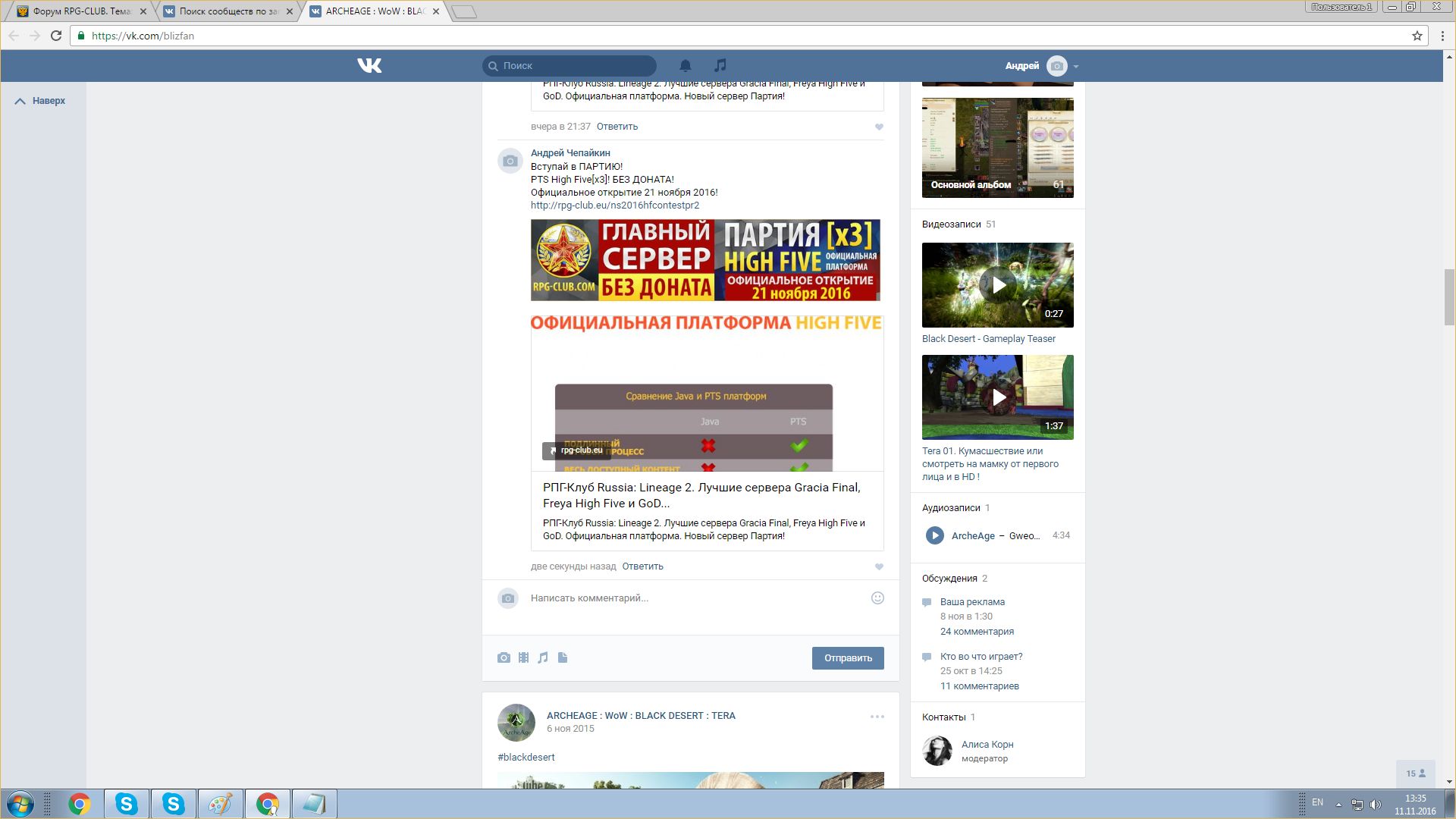This screenshot has height=819, width=1456.
Task: Open the ПАРТИЯ x3 High Five banner image
Action: (705, 260)
